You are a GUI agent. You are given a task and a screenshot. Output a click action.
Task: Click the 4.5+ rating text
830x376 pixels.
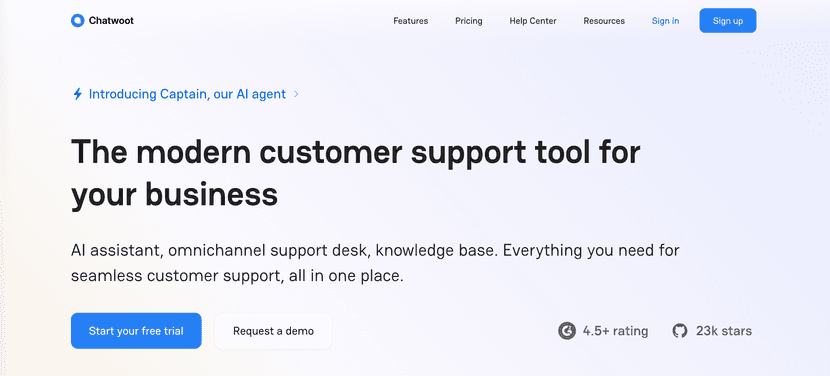click(615, 331)
